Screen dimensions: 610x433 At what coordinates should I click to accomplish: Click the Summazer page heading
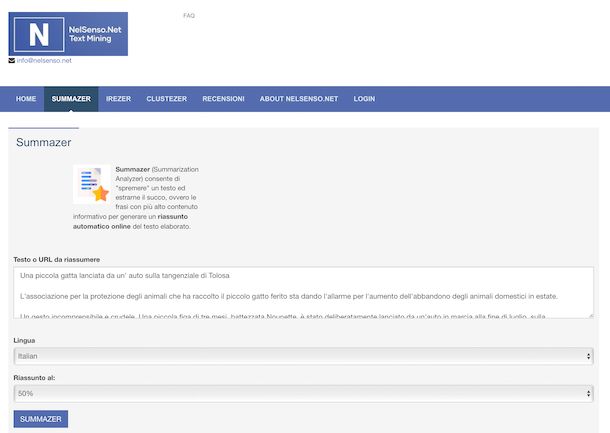[x=44, y=142]
